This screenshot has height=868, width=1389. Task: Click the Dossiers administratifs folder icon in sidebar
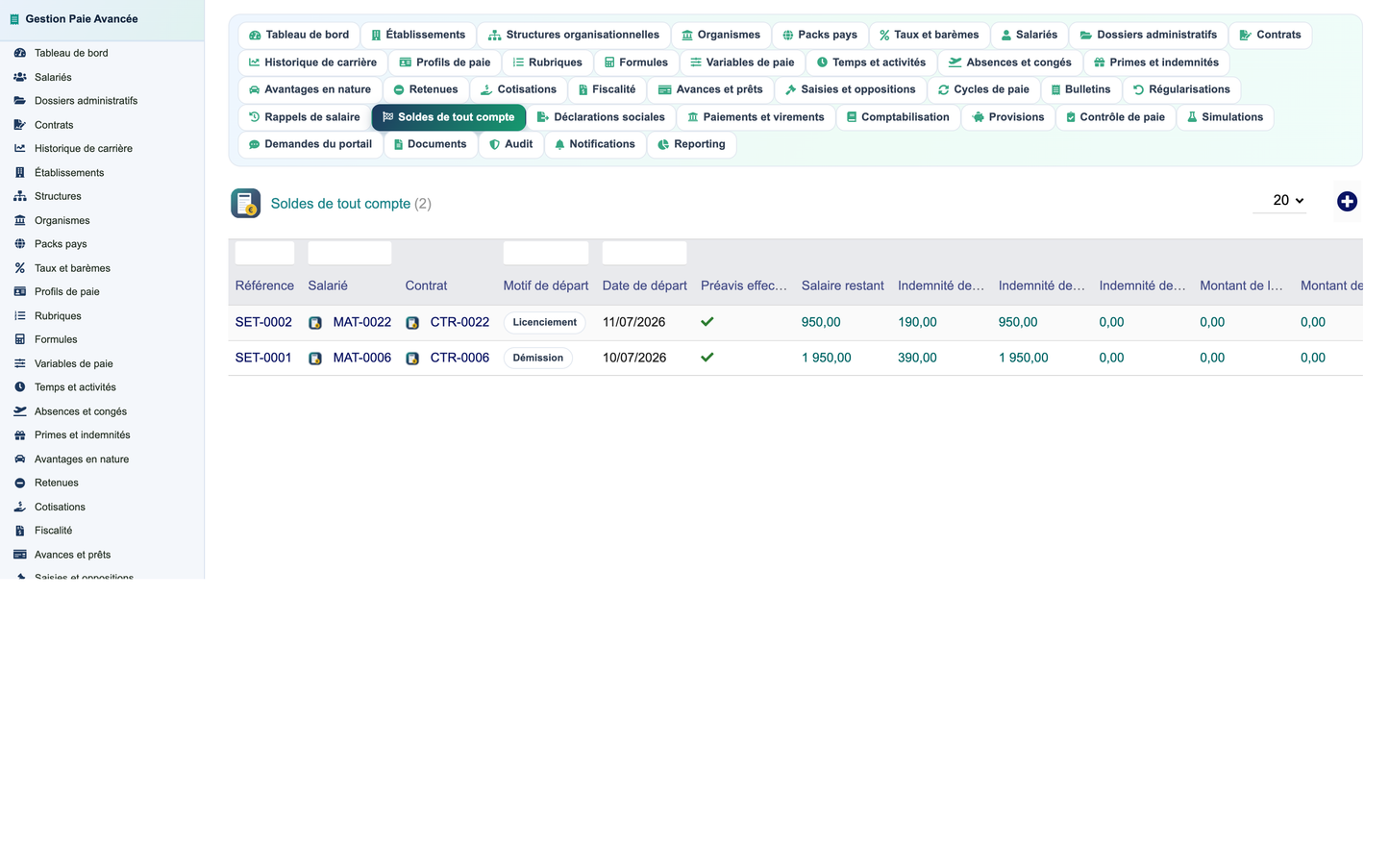point(20,100)
